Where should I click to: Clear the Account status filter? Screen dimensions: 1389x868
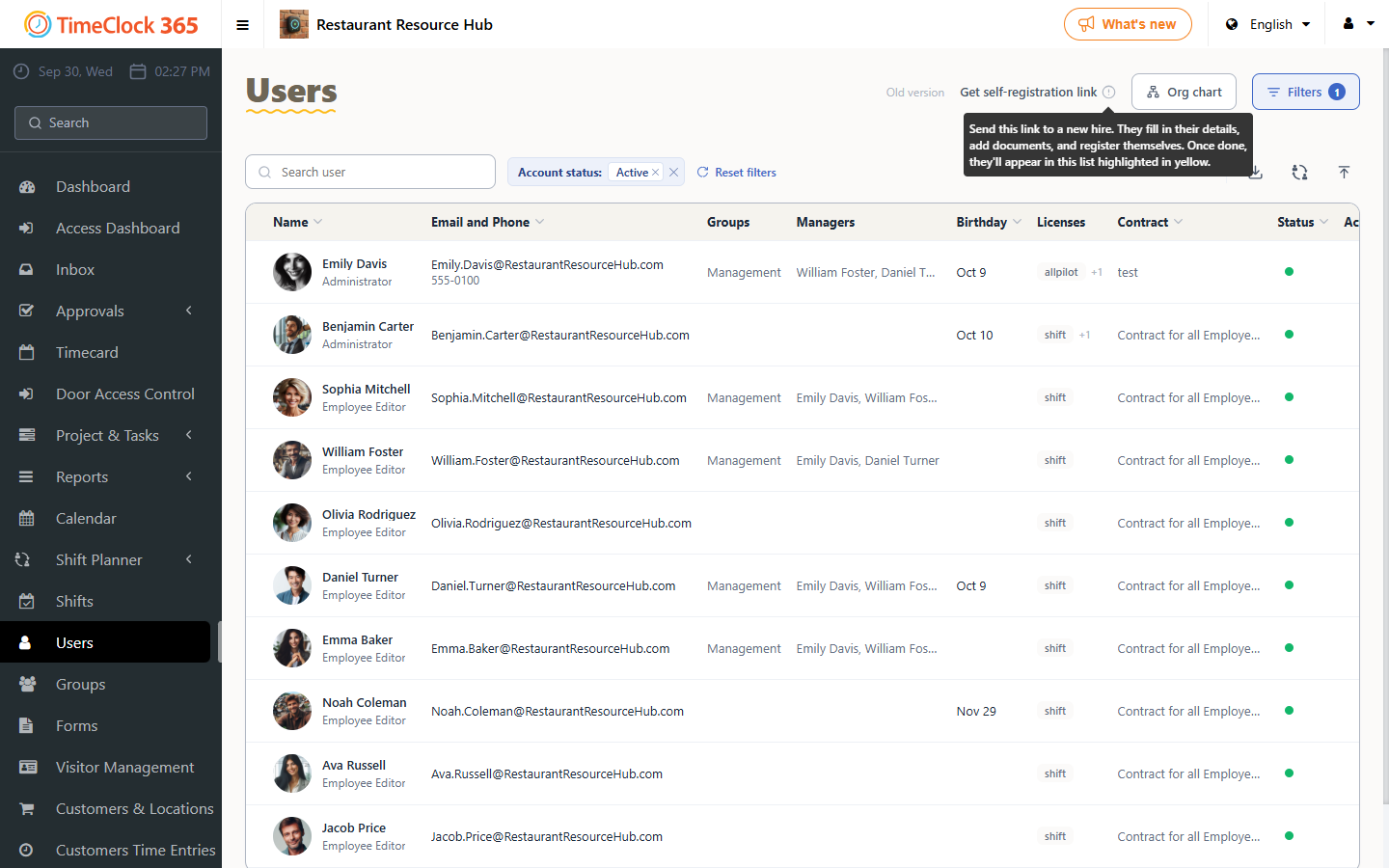[x=674, y=173]
